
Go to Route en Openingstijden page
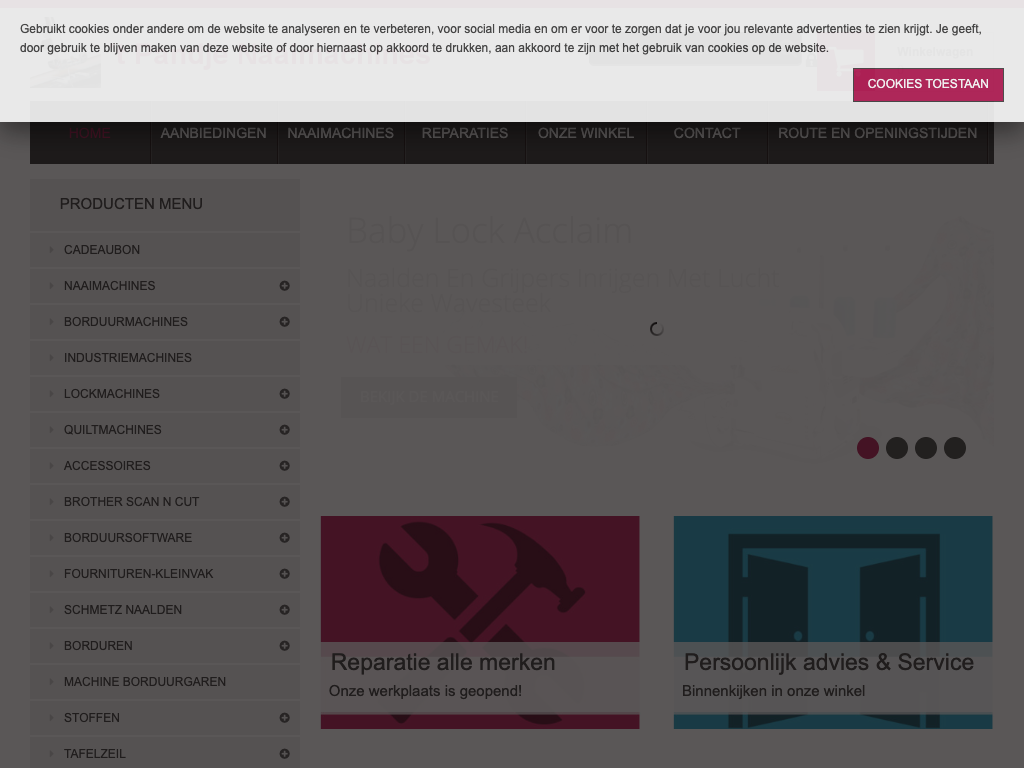click(877, 134)
